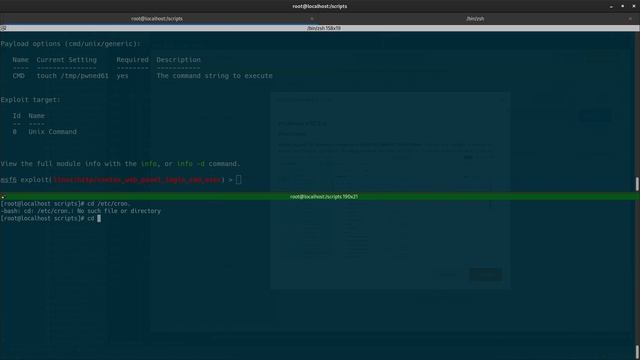This screenshot has height=360, width=640.
Task: Click the green 'info -d' command text
Action: point(191,164)
